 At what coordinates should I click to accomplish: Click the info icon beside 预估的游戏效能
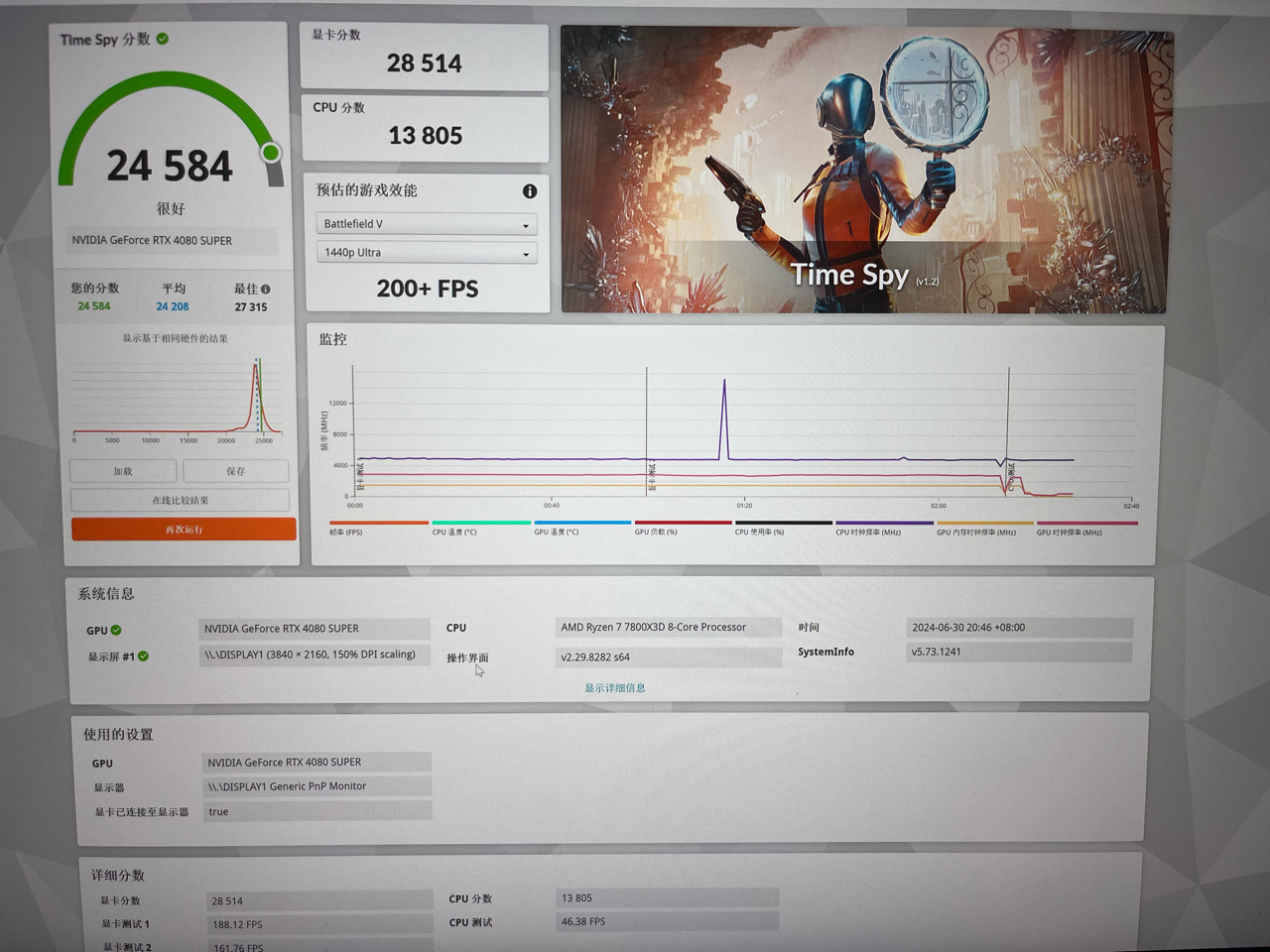(x=529, y=191)
